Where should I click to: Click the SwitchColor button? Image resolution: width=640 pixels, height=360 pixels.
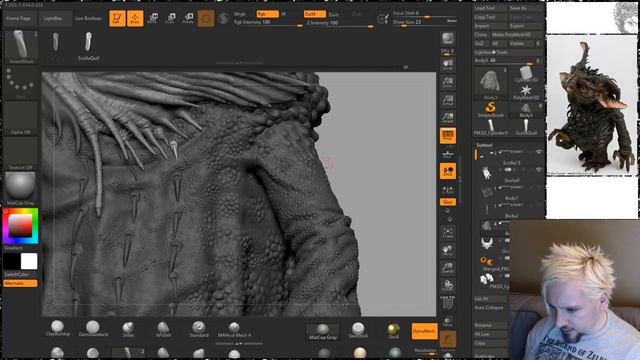click(17, 274)
